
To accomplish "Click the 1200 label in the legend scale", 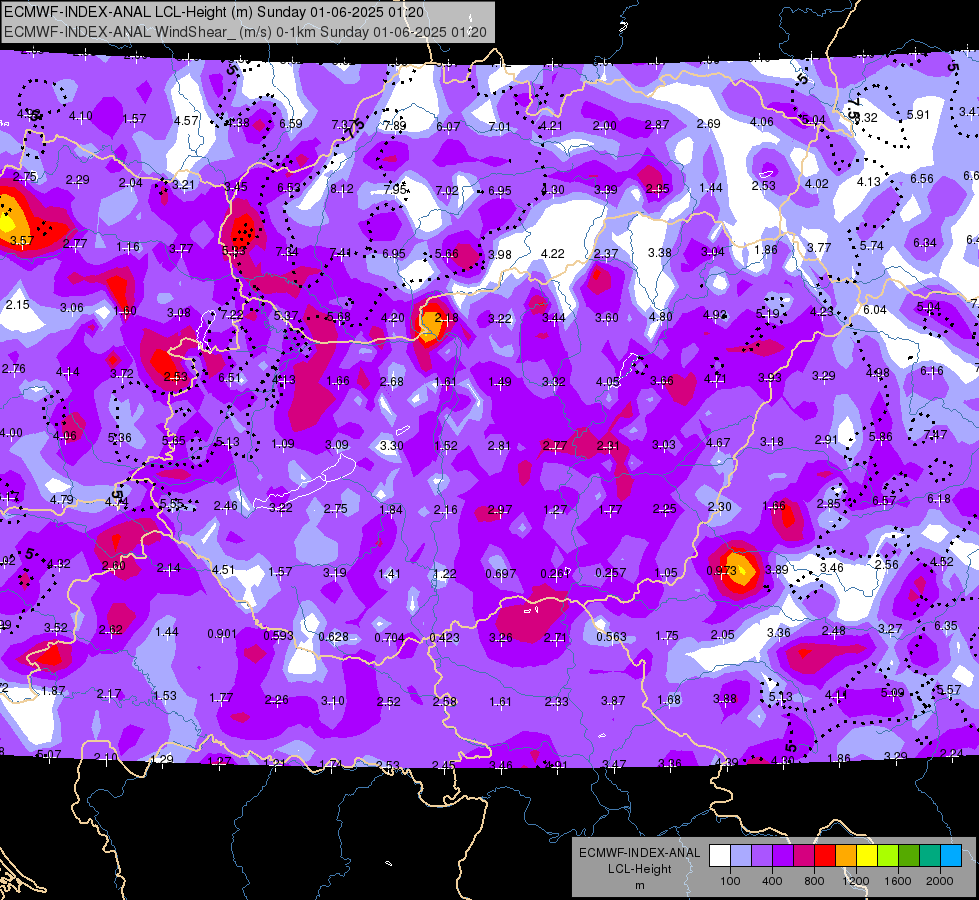I will (x=855, y=881).
